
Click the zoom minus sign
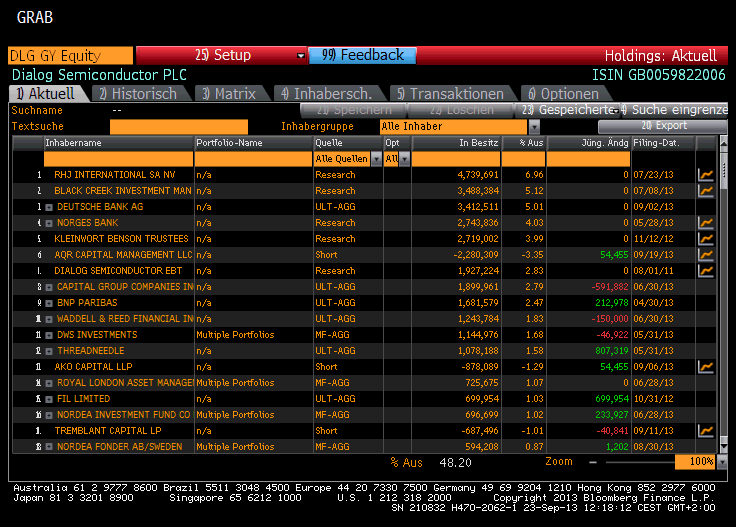click(x=593, y=462)
